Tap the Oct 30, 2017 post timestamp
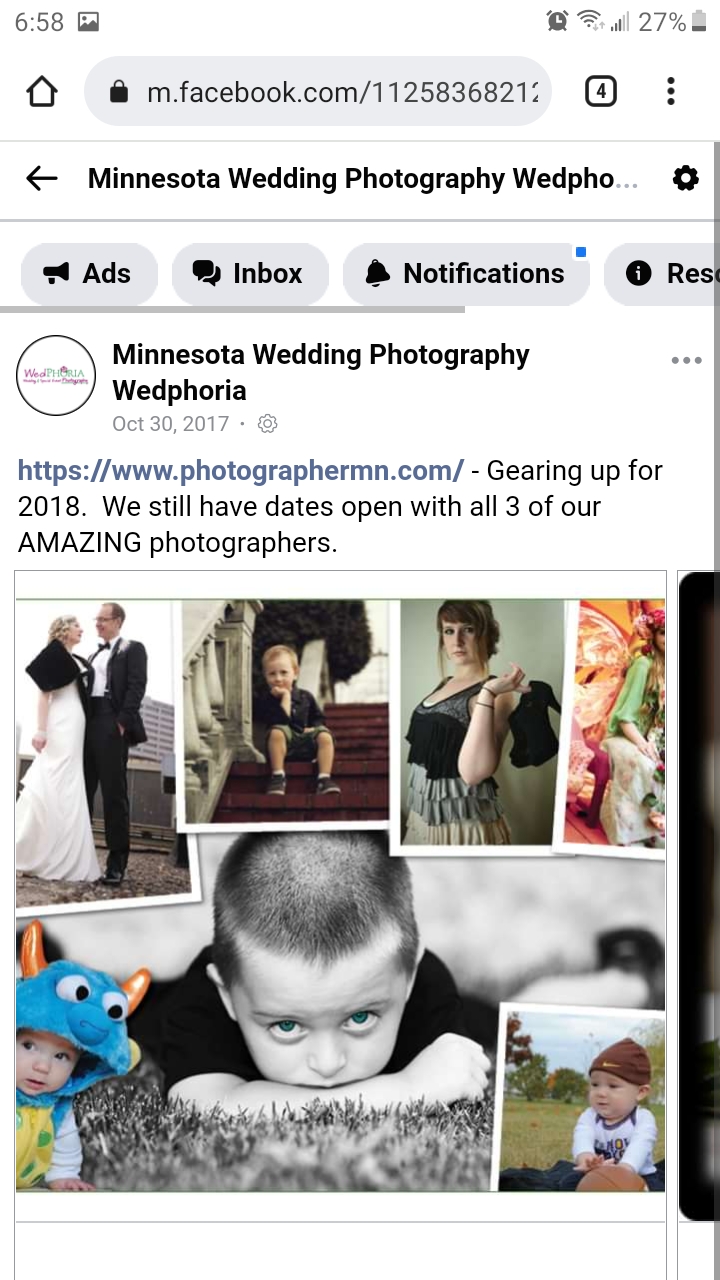720x1280 pixels. [171, 424]
